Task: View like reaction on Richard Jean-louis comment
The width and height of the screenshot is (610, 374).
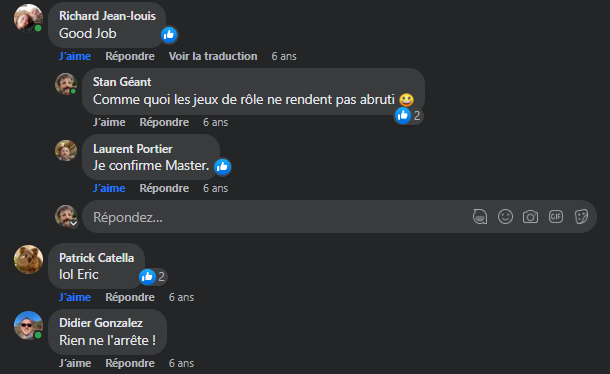Action: click(x=169, y=35)
